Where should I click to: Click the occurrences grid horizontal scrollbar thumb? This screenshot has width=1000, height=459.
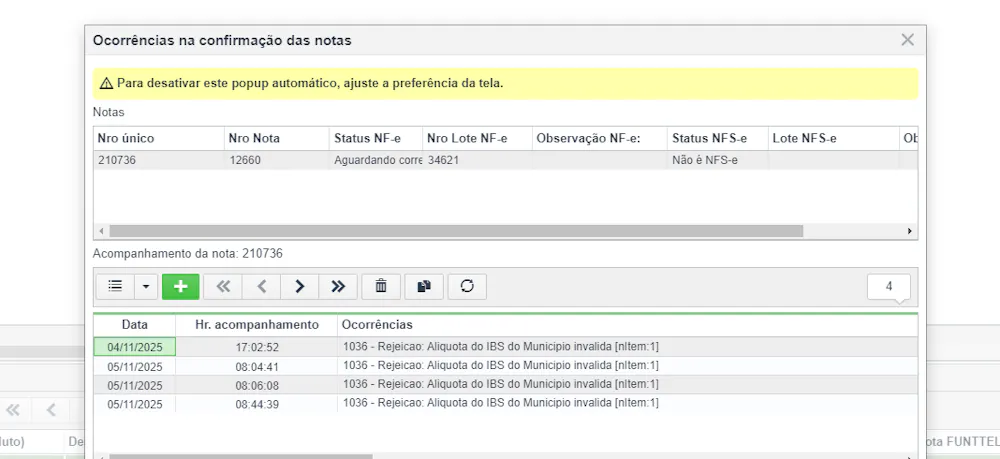click(x=240, y=456)
